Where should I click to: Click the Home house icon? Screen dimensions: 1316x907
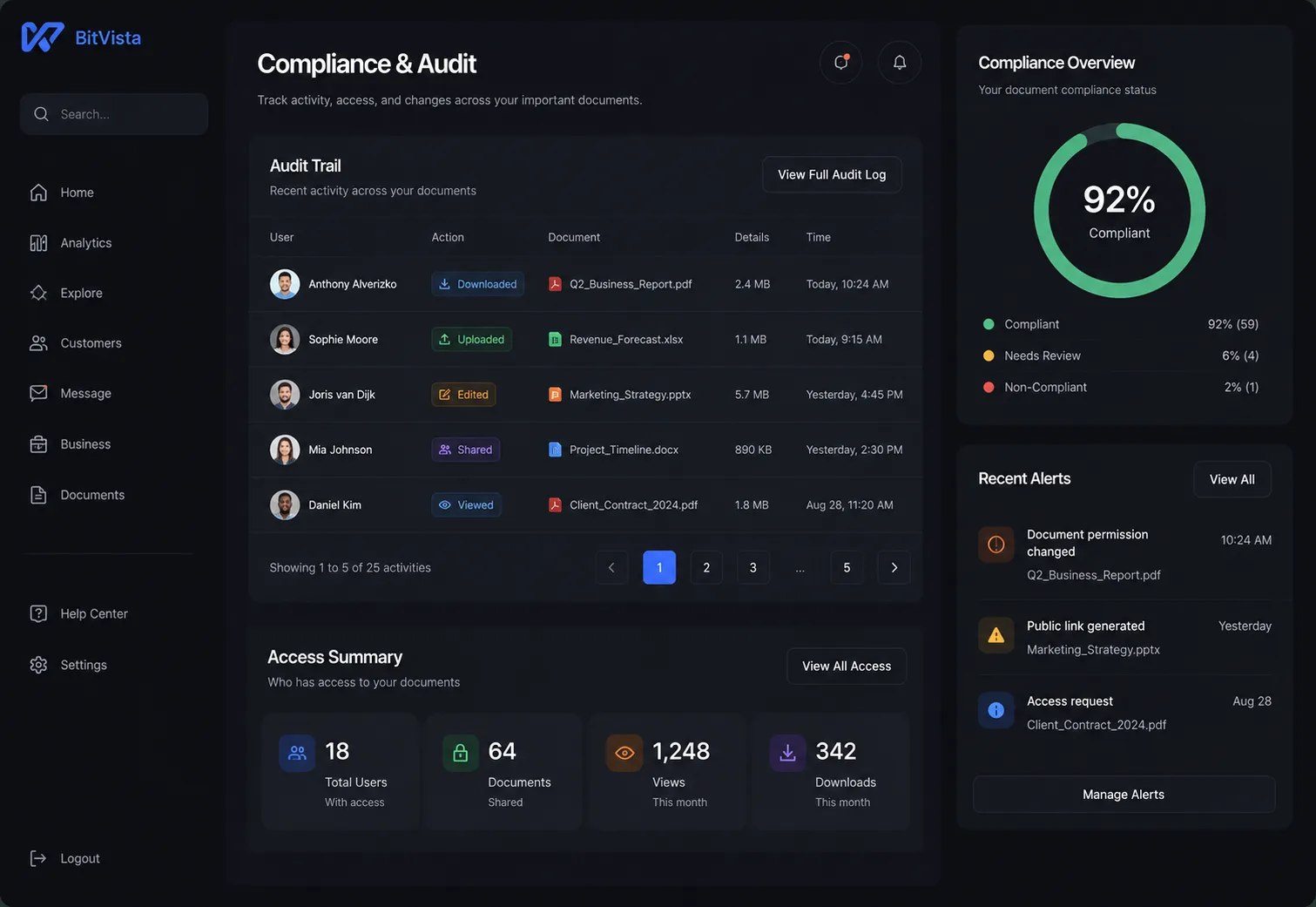[38, 193]
